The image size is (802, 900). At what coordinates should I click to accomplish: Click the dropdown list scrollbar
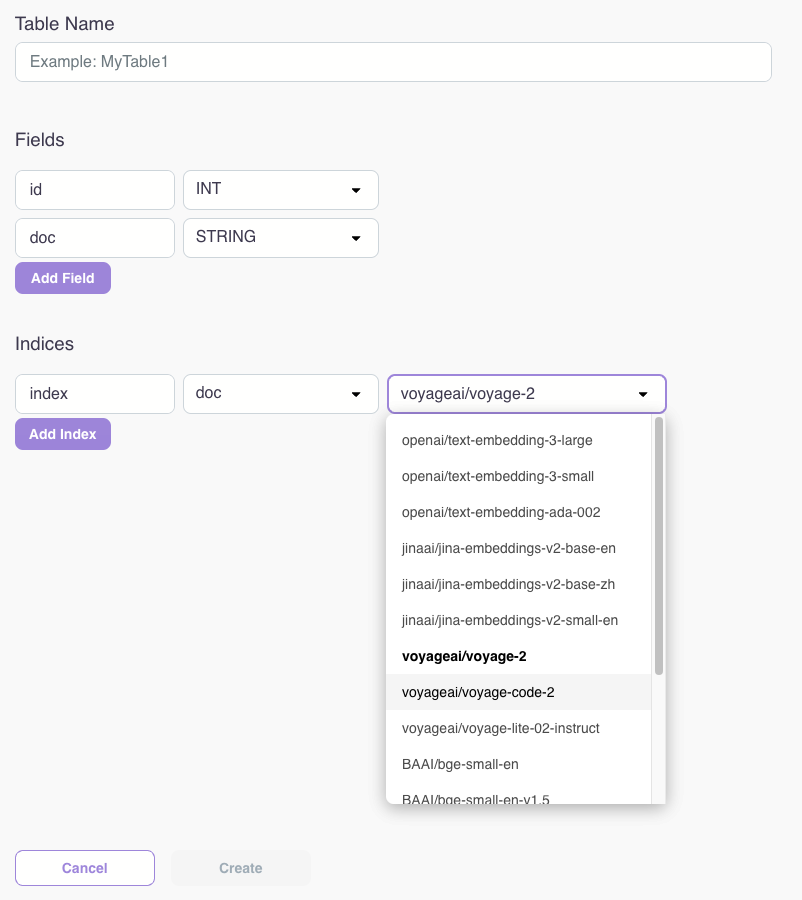(659, 546)
